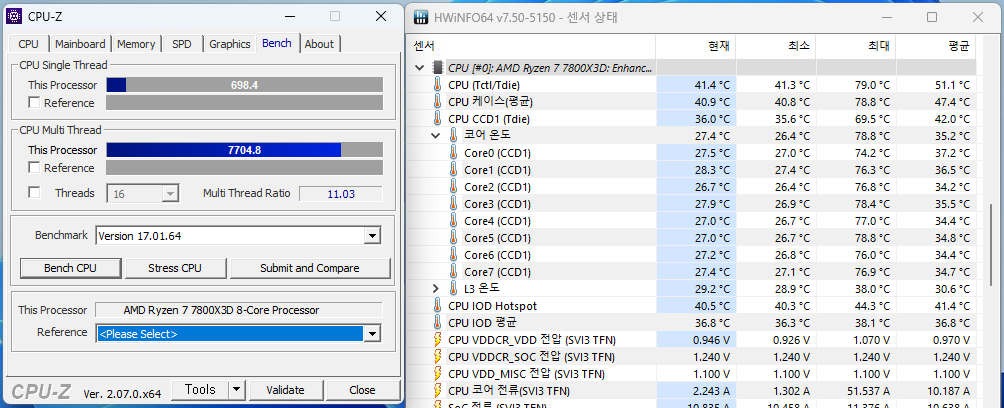Click the single thread 698.4 score bar
The width and height of the screenshot is (1004, 408).
[x=244, y=85]
